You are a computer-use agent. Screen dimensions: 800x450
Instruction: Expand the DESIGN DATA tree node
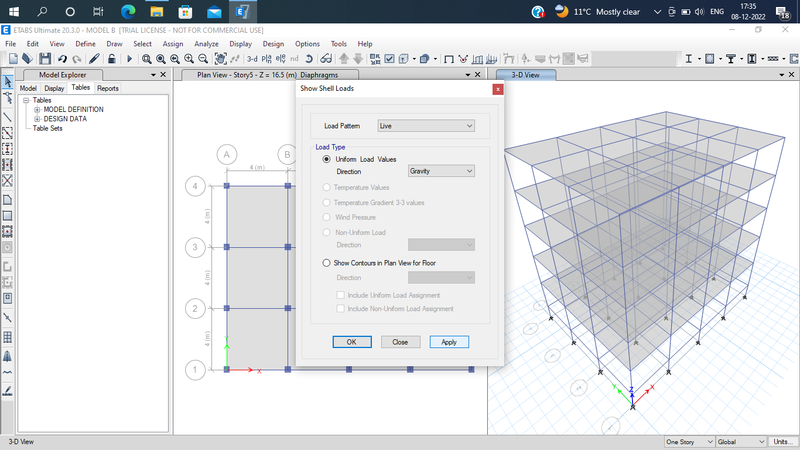pos(37,119)
